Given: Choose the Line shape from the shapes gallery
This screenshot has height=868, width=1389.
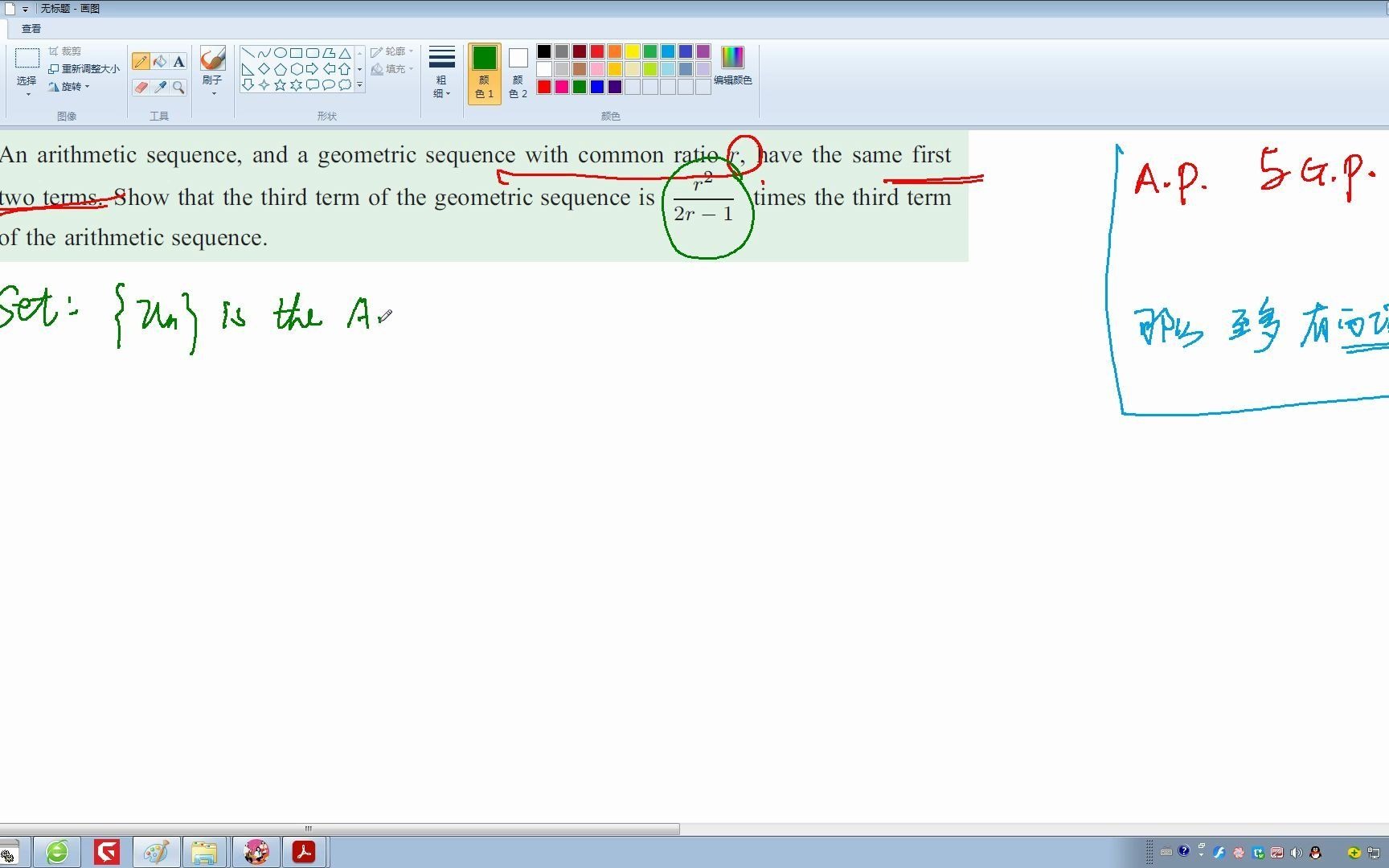Looking at the screenshot, I should [x=249, y=52].
